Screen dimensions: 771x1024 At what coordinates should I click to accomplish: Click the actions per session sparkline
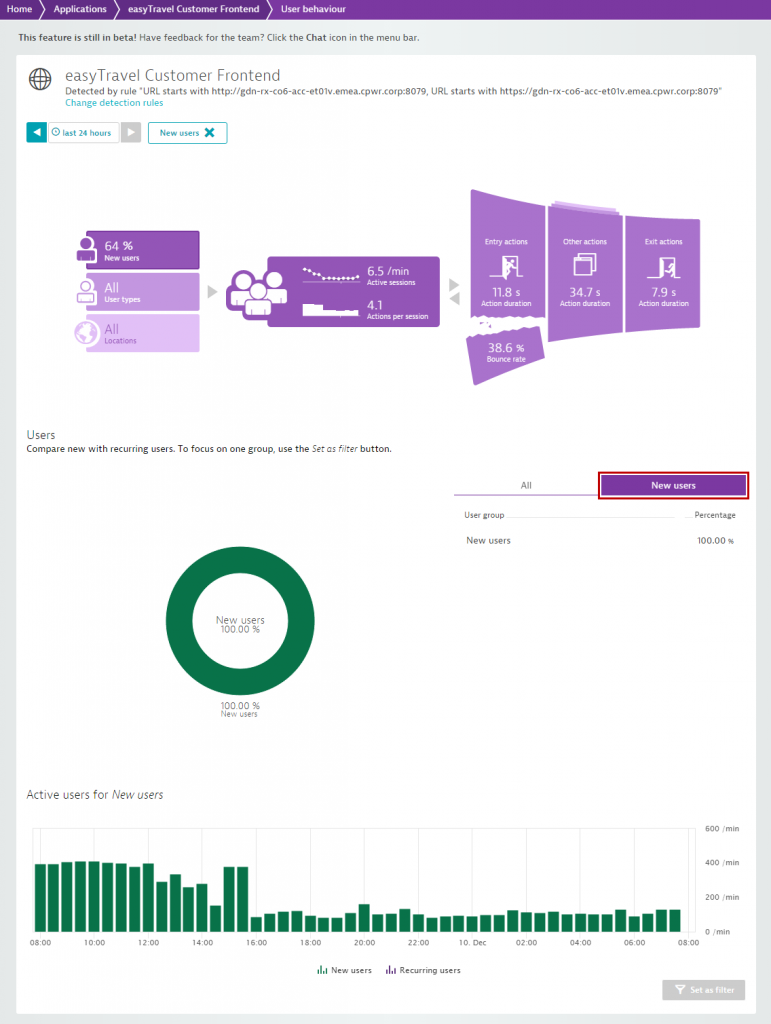point(331,308)
